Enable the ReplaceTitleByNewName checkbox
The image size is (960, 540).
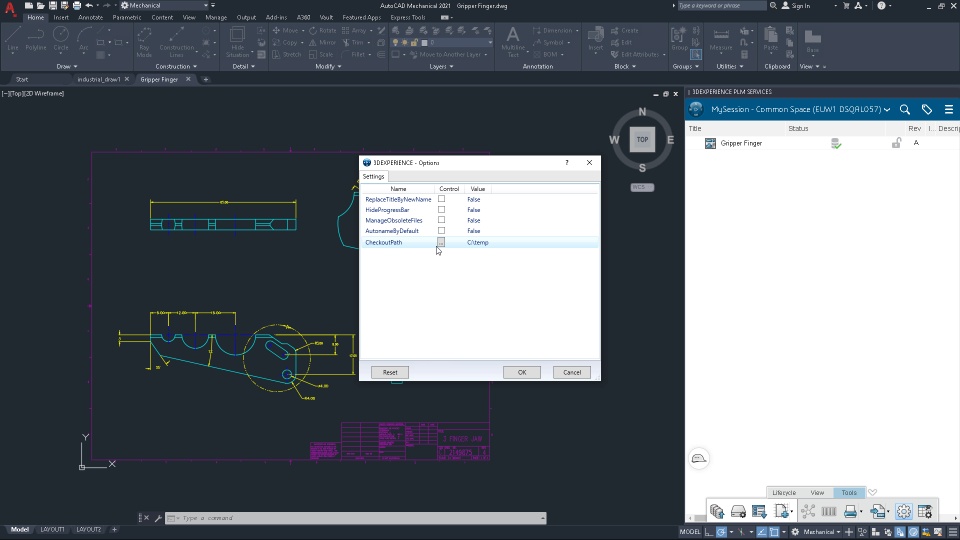point(441,199)
